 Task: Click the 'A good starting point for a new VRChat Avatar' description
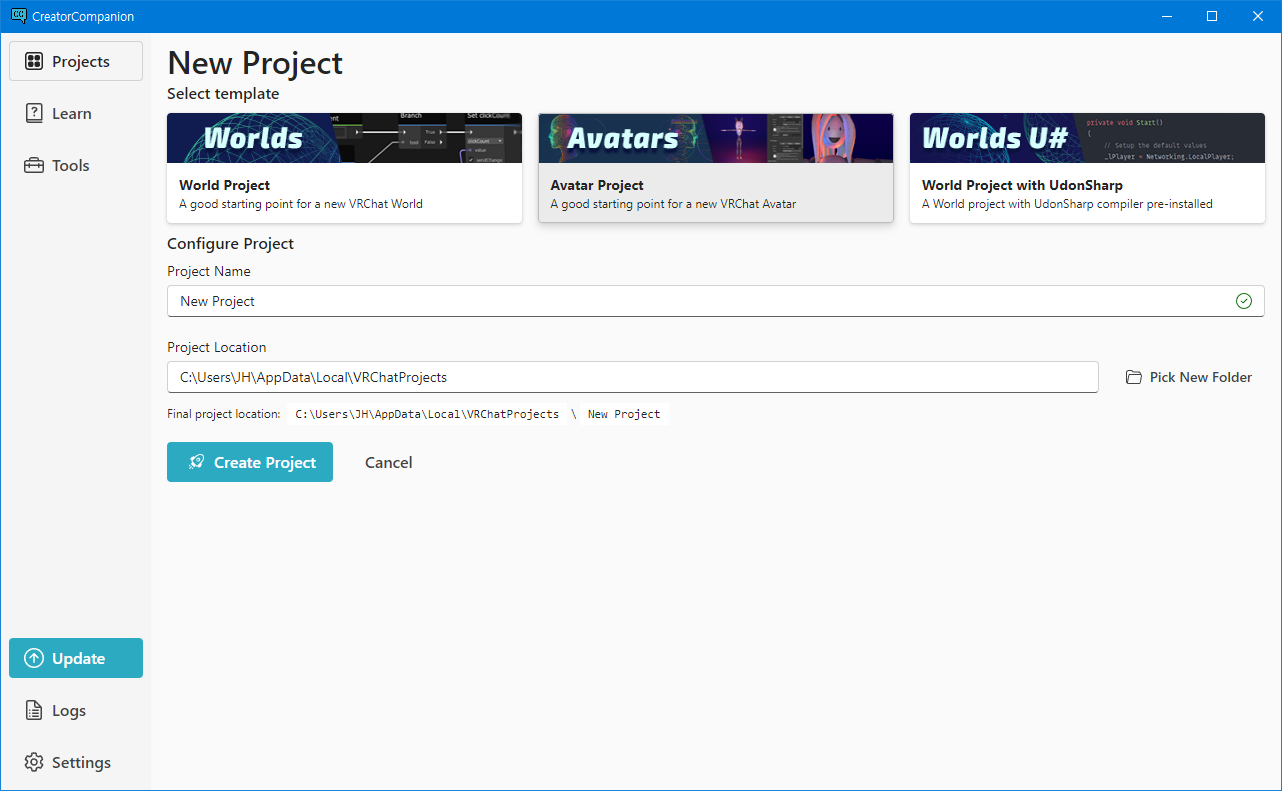tap(673, 204)
